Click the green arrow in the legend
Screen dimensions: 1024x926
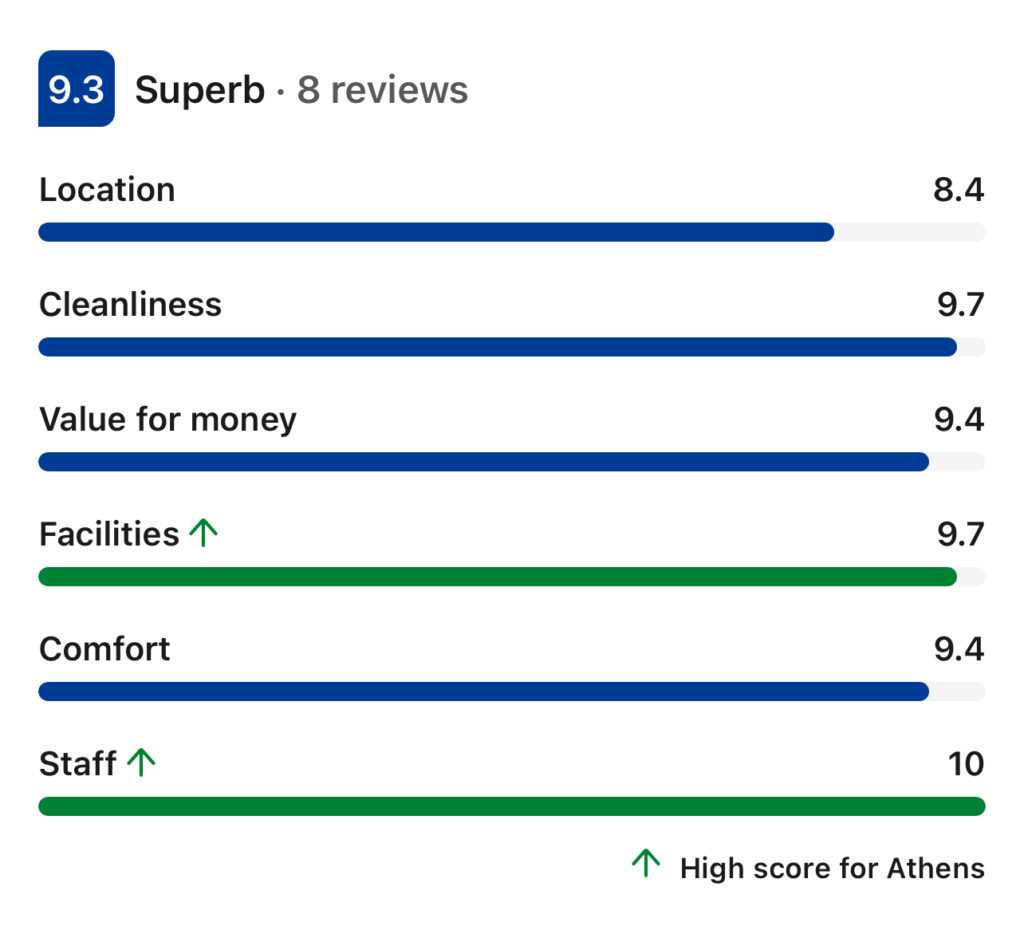pos(646,863)
